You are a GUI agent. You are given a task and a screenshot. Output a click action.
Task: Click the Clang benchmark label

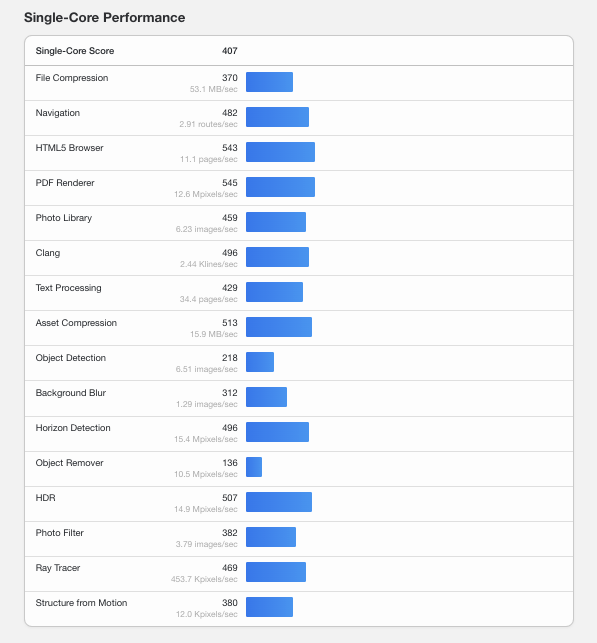48,253
